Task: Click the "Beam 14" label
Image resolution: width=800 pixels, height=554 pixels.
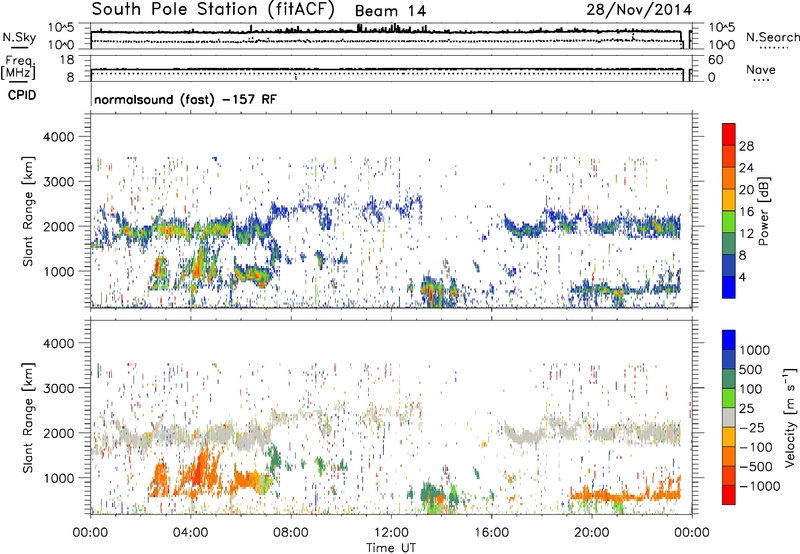Action: [390, 11]
